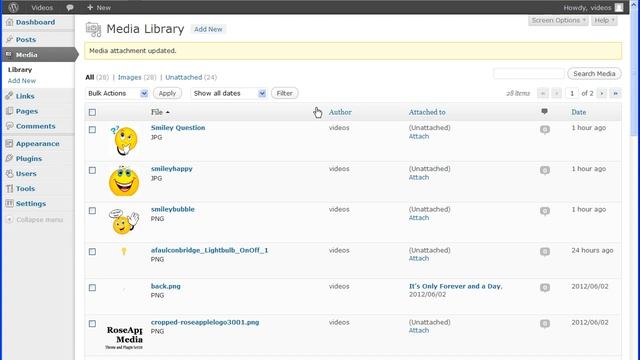Open the Videos site menu in admin bar

pos(42,7)
